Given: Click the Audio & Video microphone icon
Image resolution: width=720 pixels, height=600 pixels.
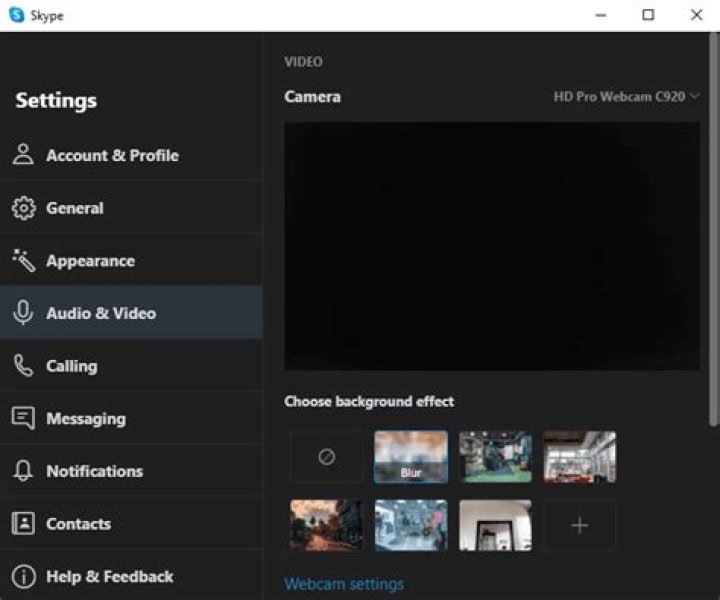Looking at the screenshot, I should coord(23,313).
